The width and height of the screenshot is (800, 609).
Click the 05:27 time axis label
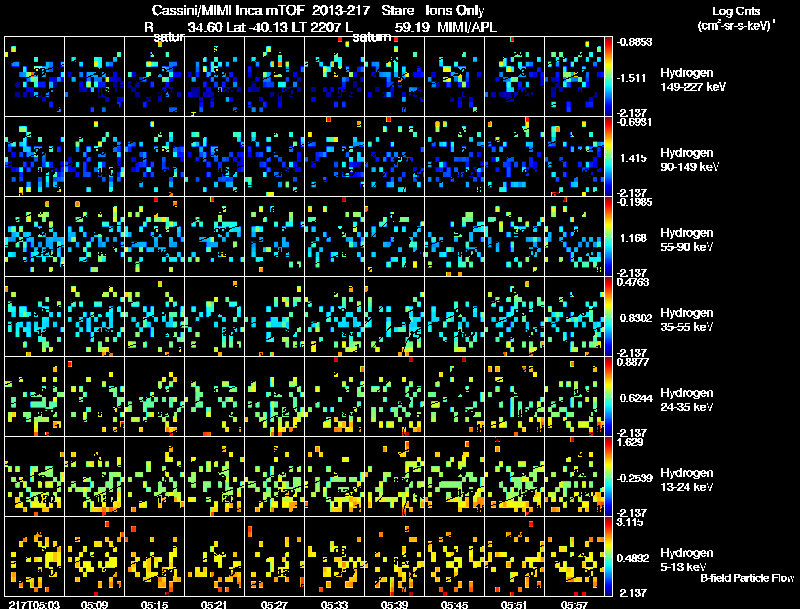point(274,604)
